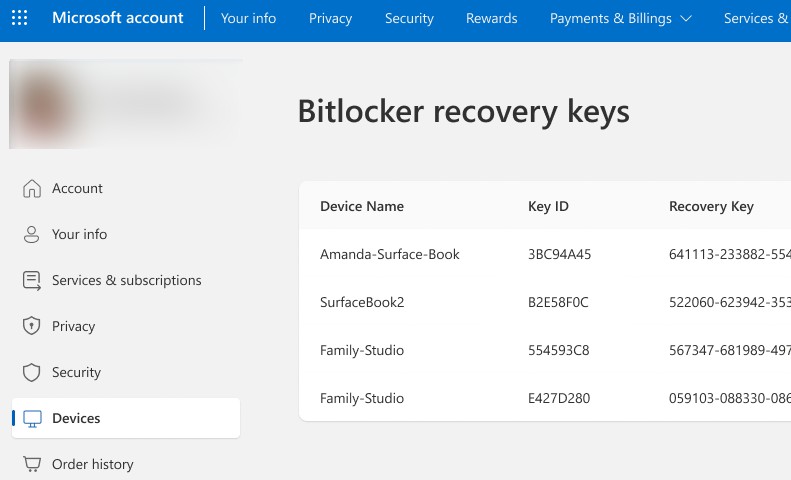This screenshot has width=791, height=480.
Task: Open Your info in top navigation
Action: coord(248,18)
